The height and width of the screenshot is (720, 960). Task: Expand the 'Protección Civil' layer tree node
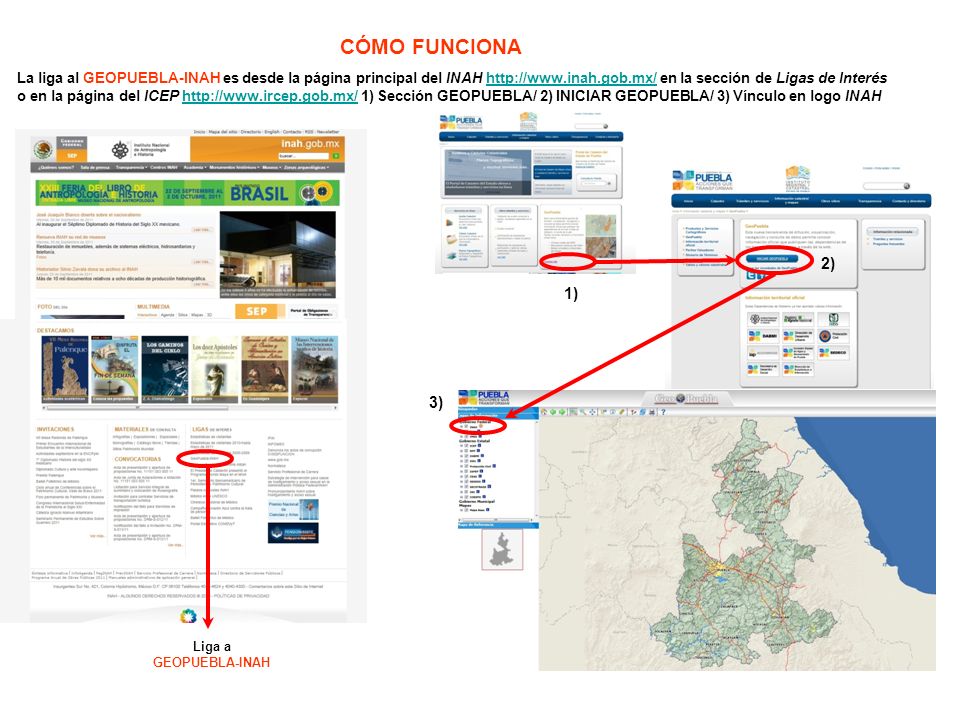(x=462, y=466)
